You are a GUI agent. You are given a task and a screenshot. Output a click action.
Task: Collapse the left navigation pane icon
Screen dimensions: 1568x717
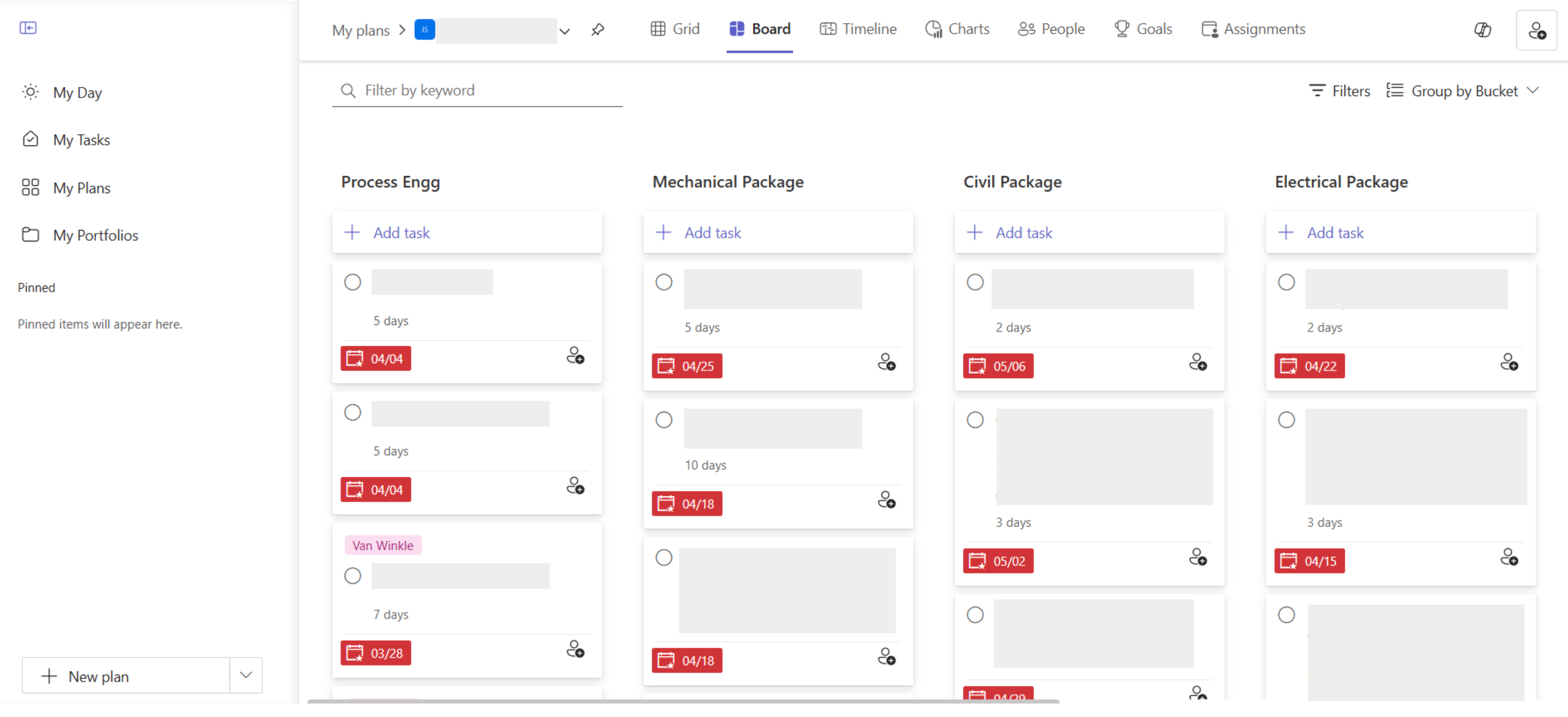point(28,28)
